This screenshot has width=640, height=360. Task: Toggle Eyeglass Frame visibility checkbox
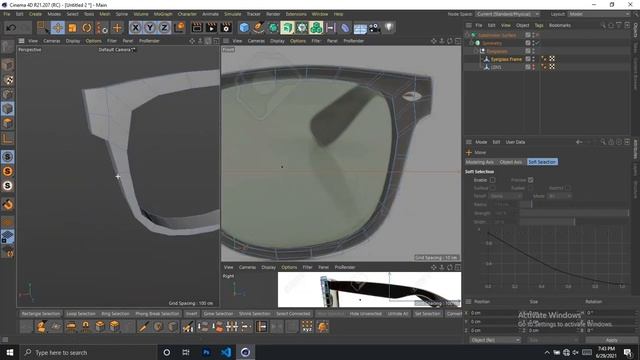click(528, 59)
